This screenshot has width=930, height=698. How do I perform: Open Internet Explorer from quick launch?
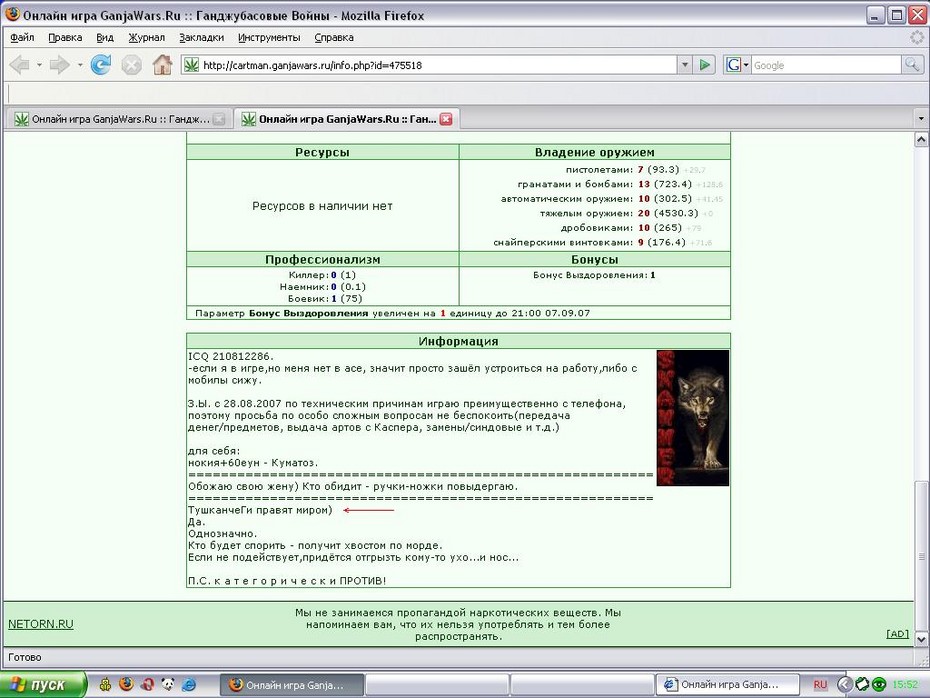coord(189,684)
